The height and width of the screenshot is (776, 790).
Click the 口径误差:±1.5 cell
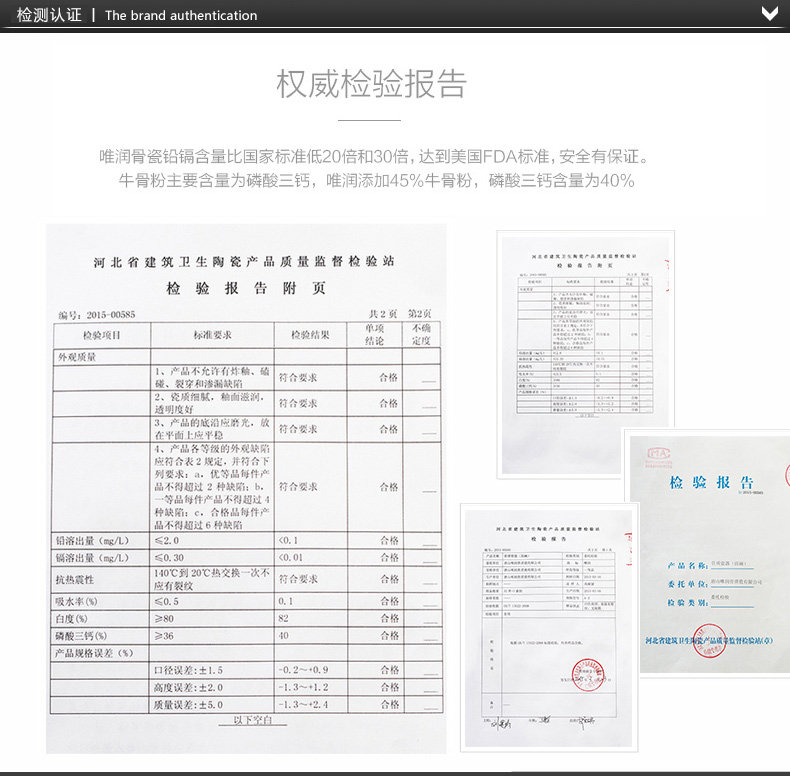click(x=188, y=670)
